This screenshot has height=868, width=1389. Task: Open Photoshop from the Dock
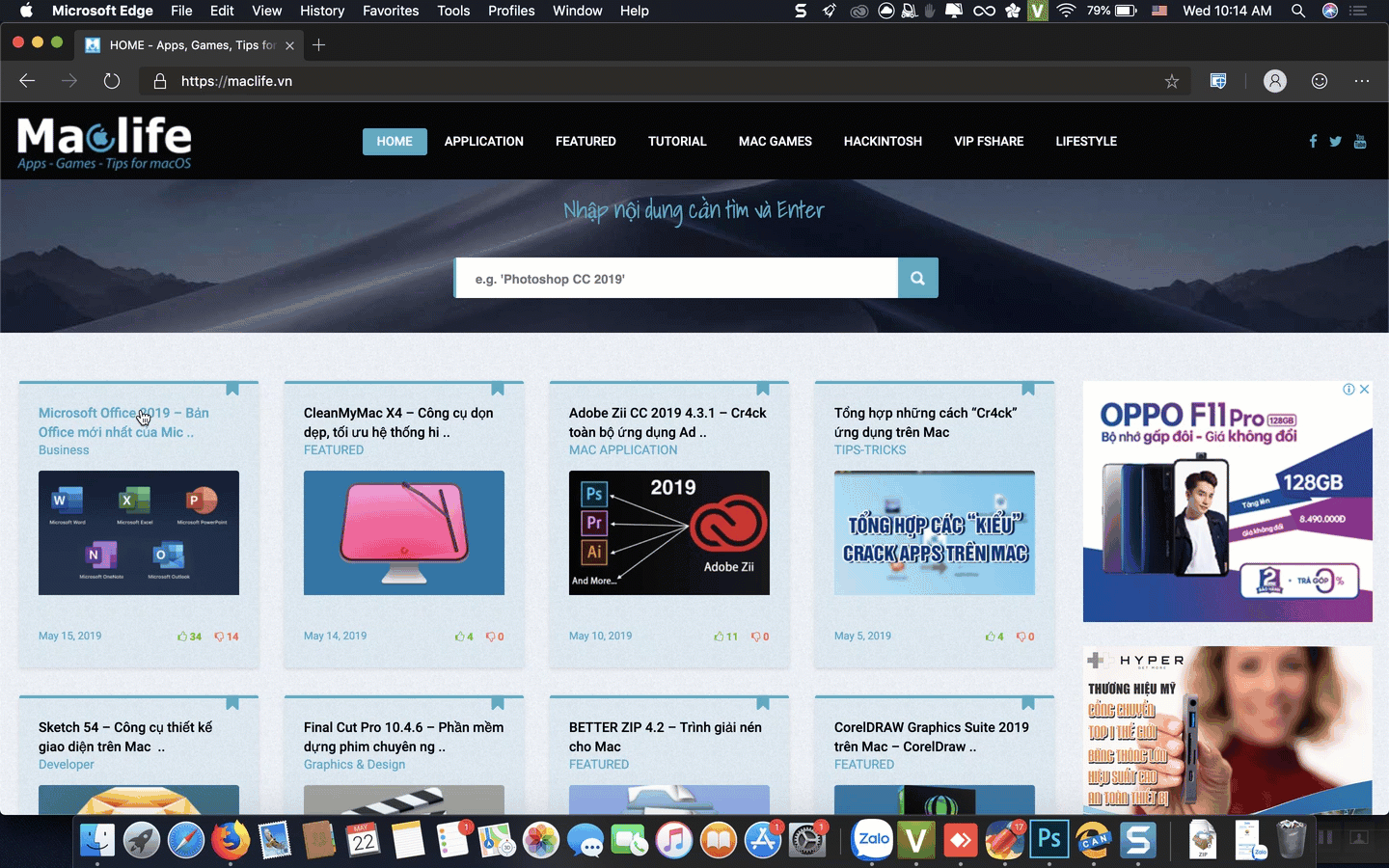click(x=1049, y=840)
